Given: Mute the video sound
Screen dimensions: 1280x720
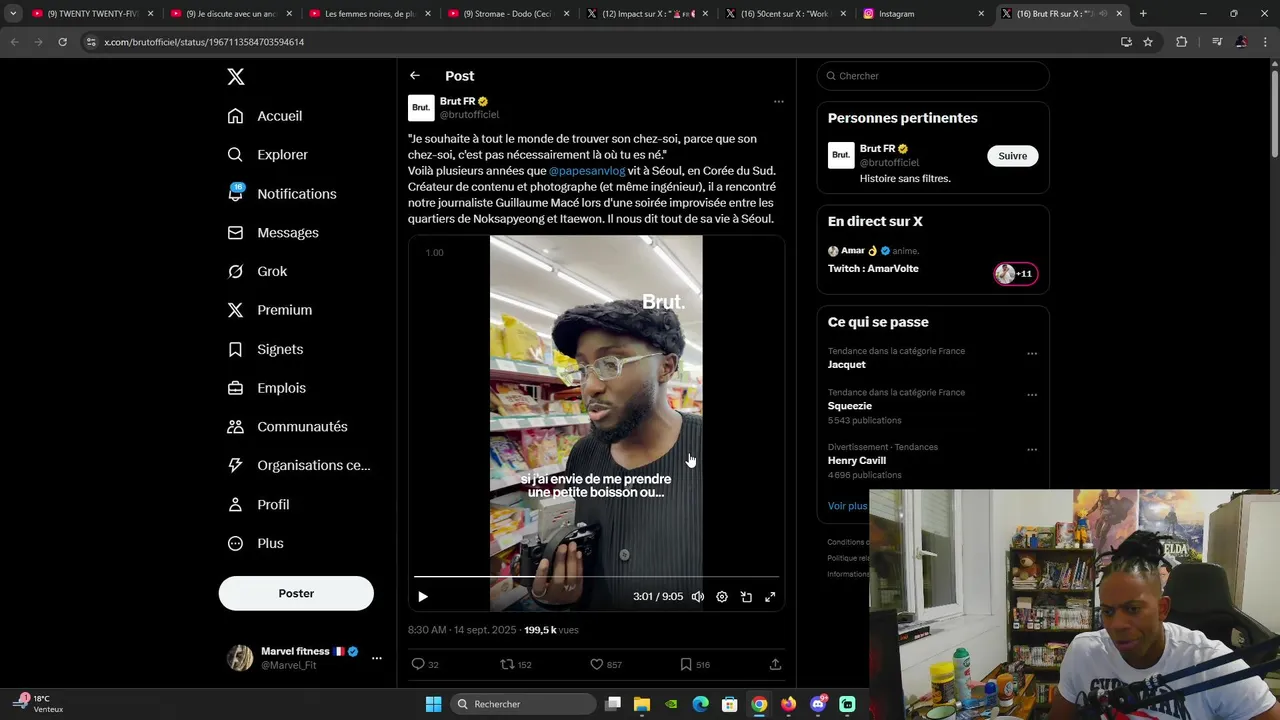Looking at the screenshot, I should (x=698, y=597).
